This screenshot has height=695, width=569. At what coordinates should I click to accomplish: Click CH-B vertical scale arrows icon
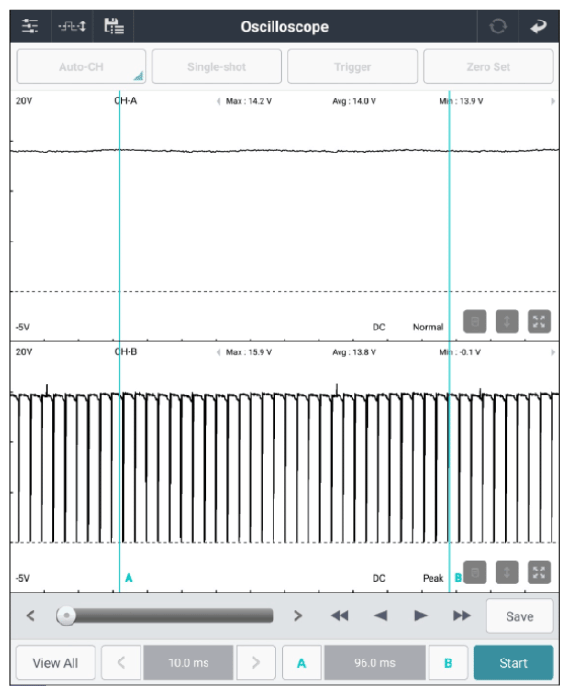[x=507, y=572]
